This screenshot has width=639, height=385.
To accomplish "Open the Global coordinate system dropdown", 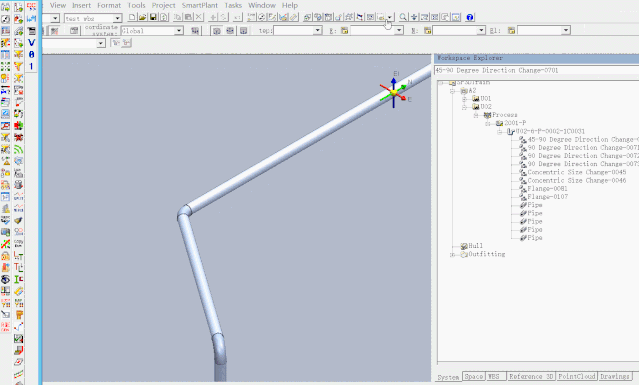I will click(178, 31).
